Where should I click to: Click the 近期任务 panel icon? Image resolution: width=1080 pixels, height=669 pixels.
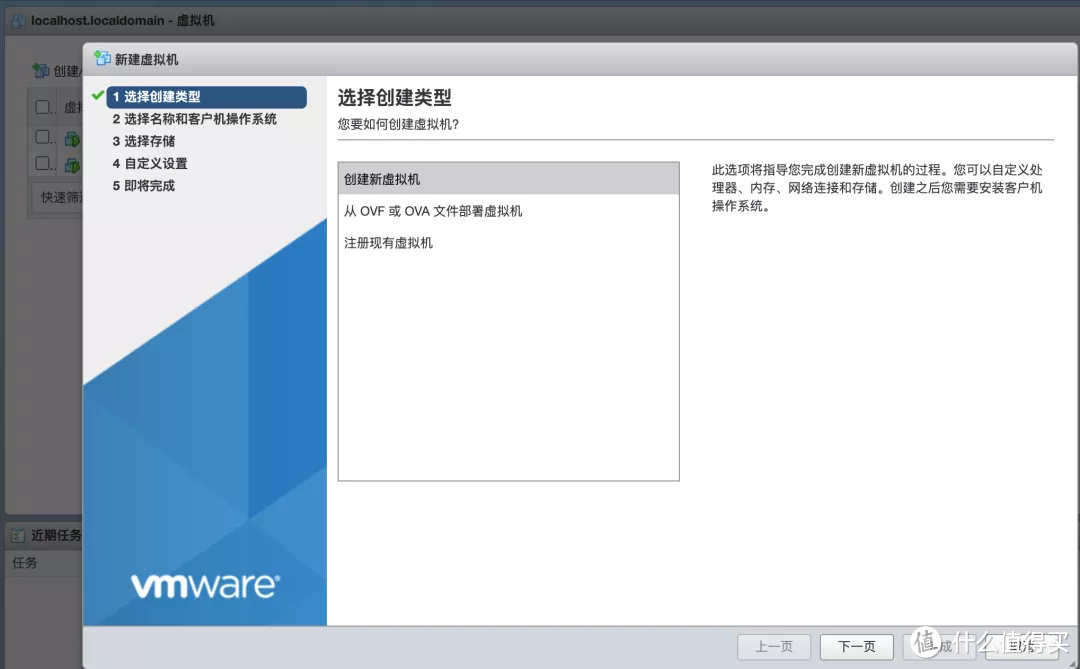coord(18,535)
